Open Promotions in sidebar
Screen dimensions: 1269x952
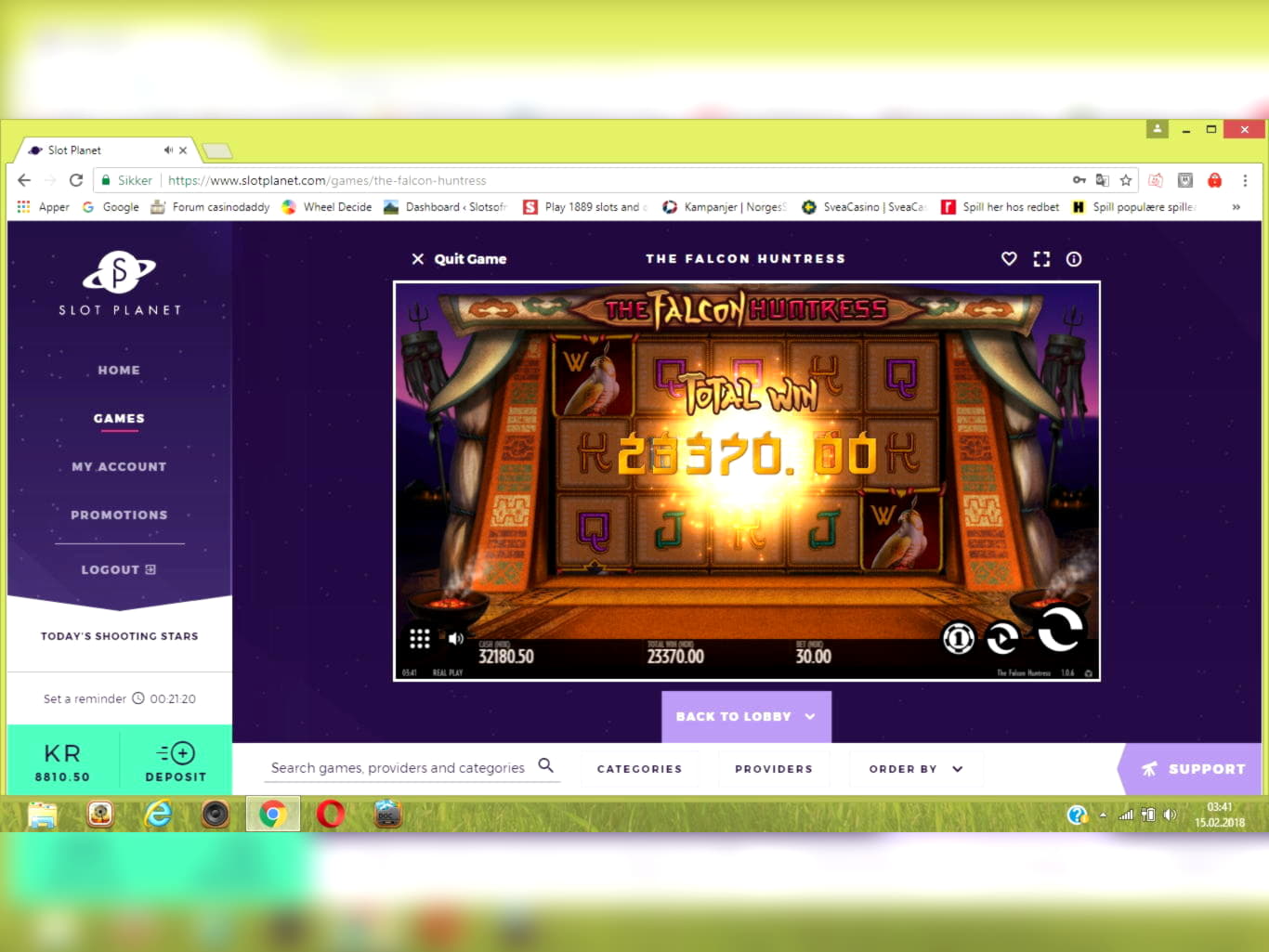pyautogui.click(x=119, y=515)
